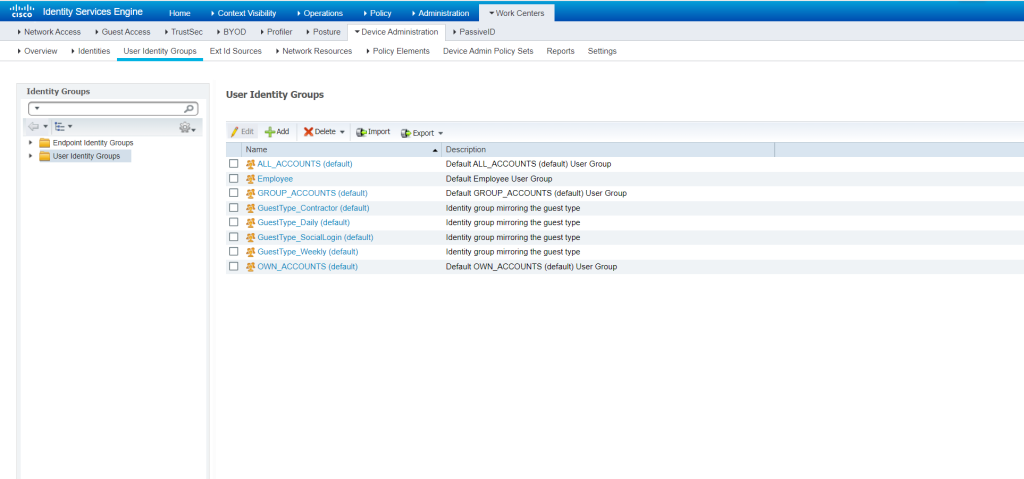Screen dimensions: 1024x479
Task: Click the group icon beside ALL_ACCOUNTS (default)
Action: point(250,164)
